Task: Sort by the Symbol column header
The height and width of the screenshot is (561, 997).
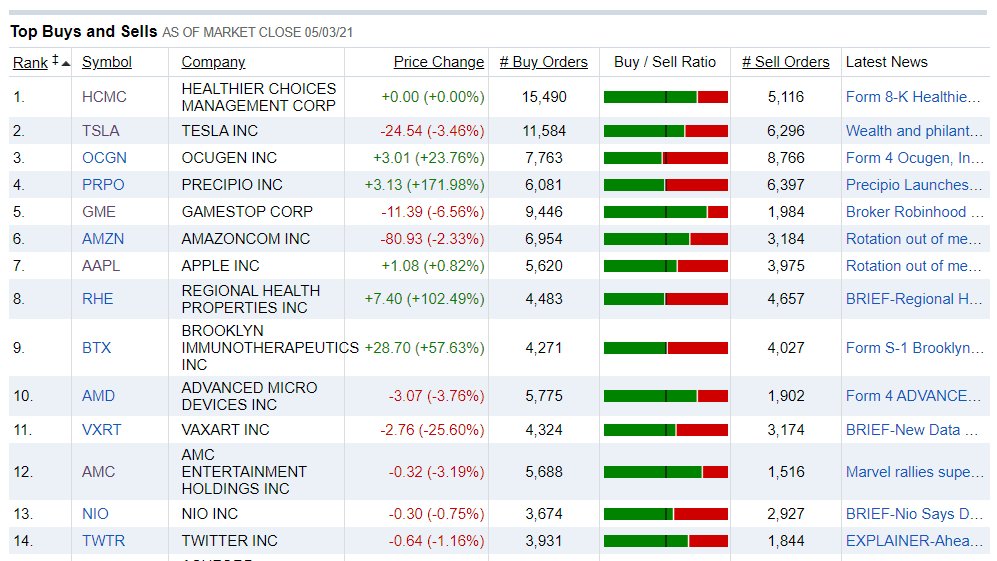Action: 107,62
